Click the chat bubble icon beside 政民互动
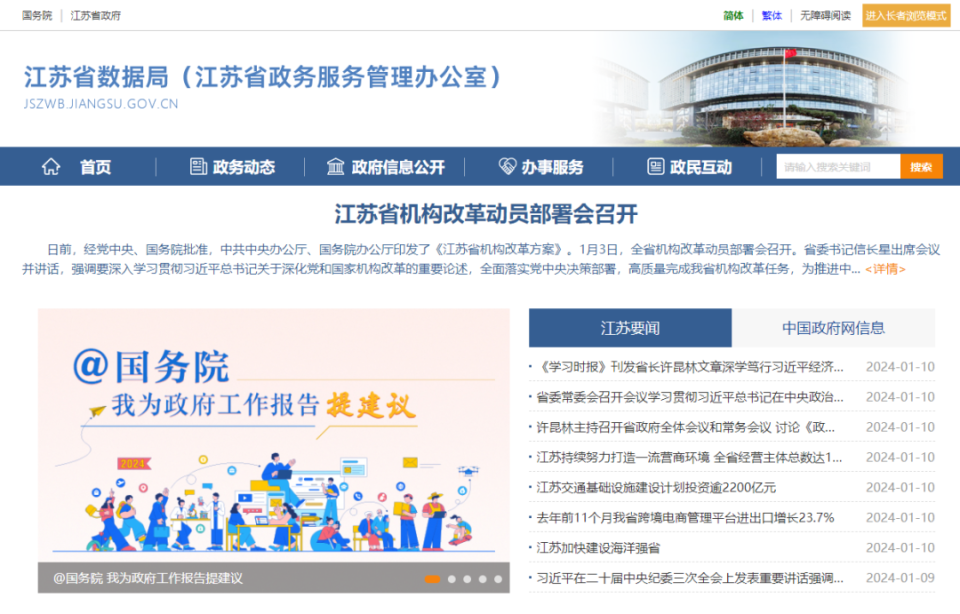960x614 pixels. [655, 167]
